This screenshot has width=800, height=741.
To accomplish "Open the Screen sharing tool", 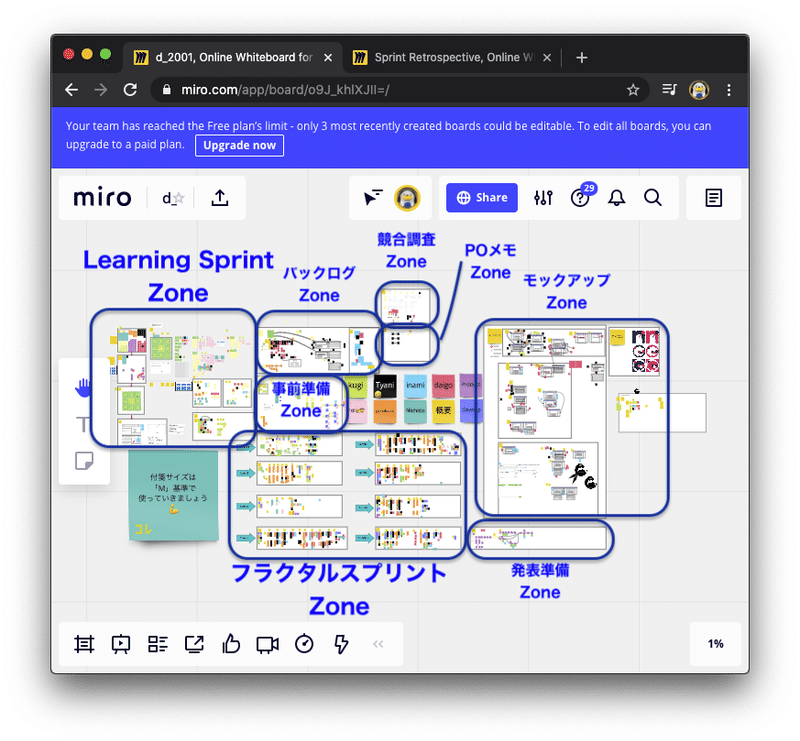I will point(194,644).
